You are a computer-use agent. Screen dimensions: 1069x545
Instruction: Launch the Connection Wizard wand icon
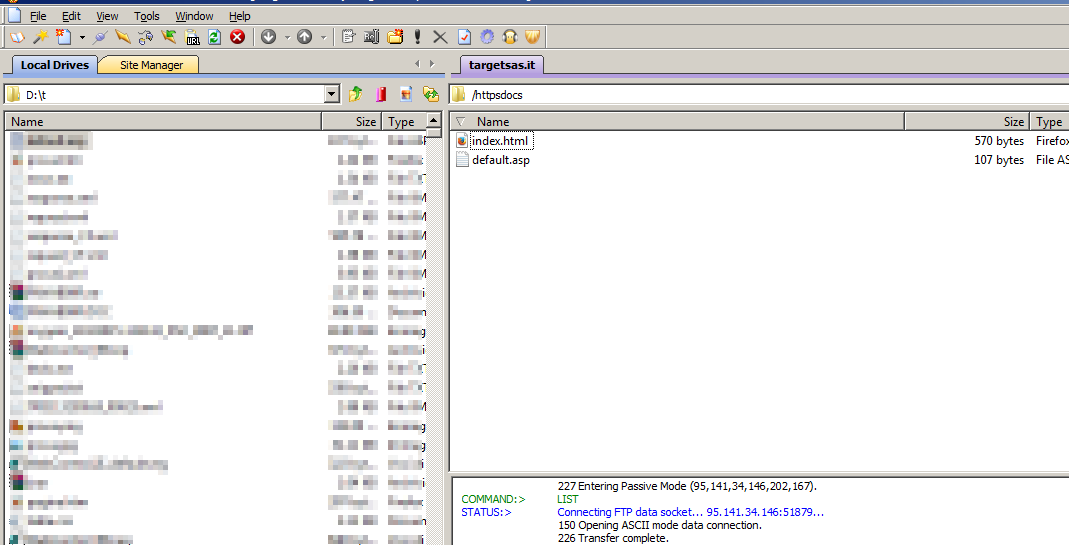click(40, 37)
